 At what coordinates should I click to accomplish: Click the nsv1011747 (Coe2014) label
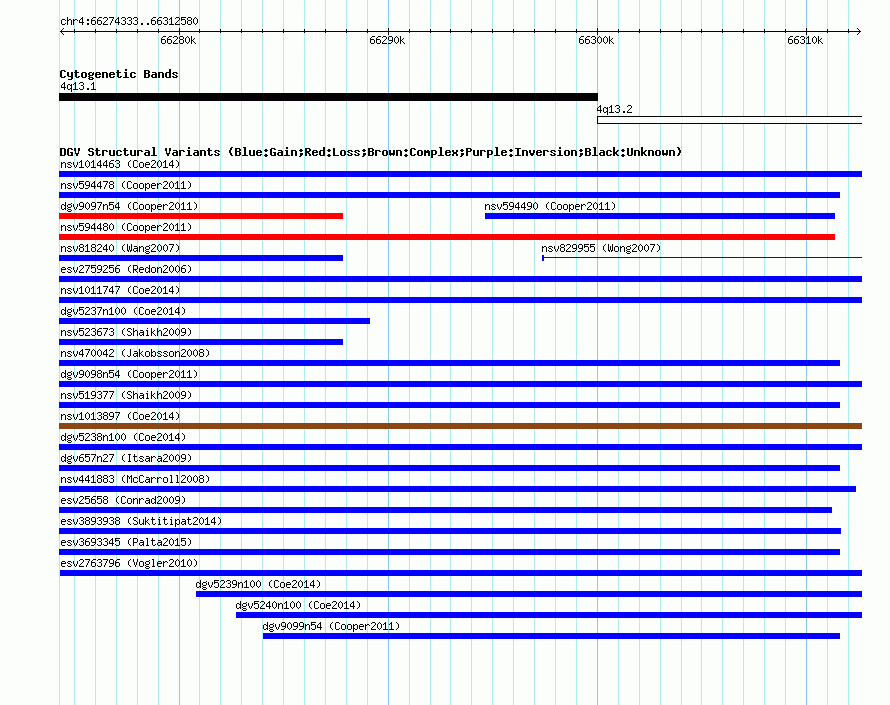[x=120, y=291]
